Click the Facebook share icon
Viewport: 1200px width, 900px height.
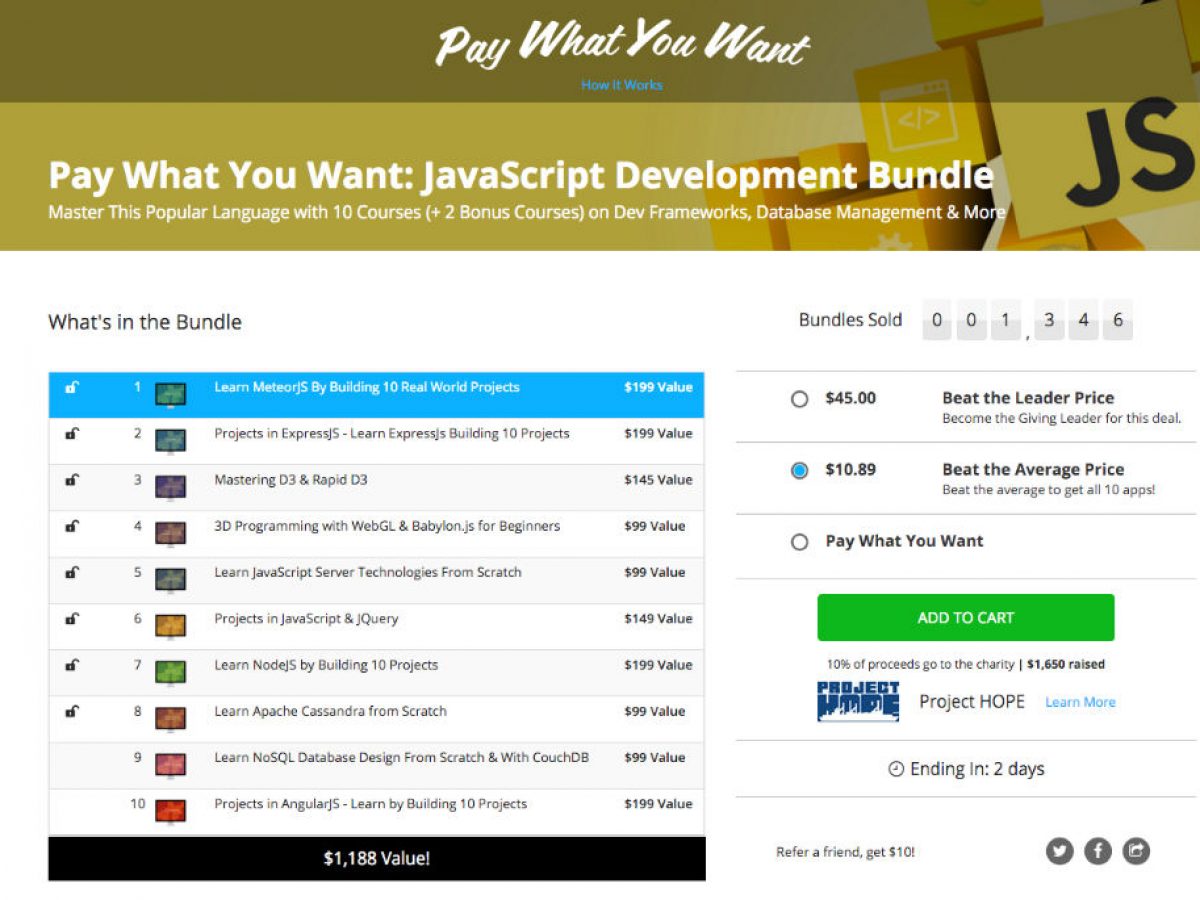1097,851
